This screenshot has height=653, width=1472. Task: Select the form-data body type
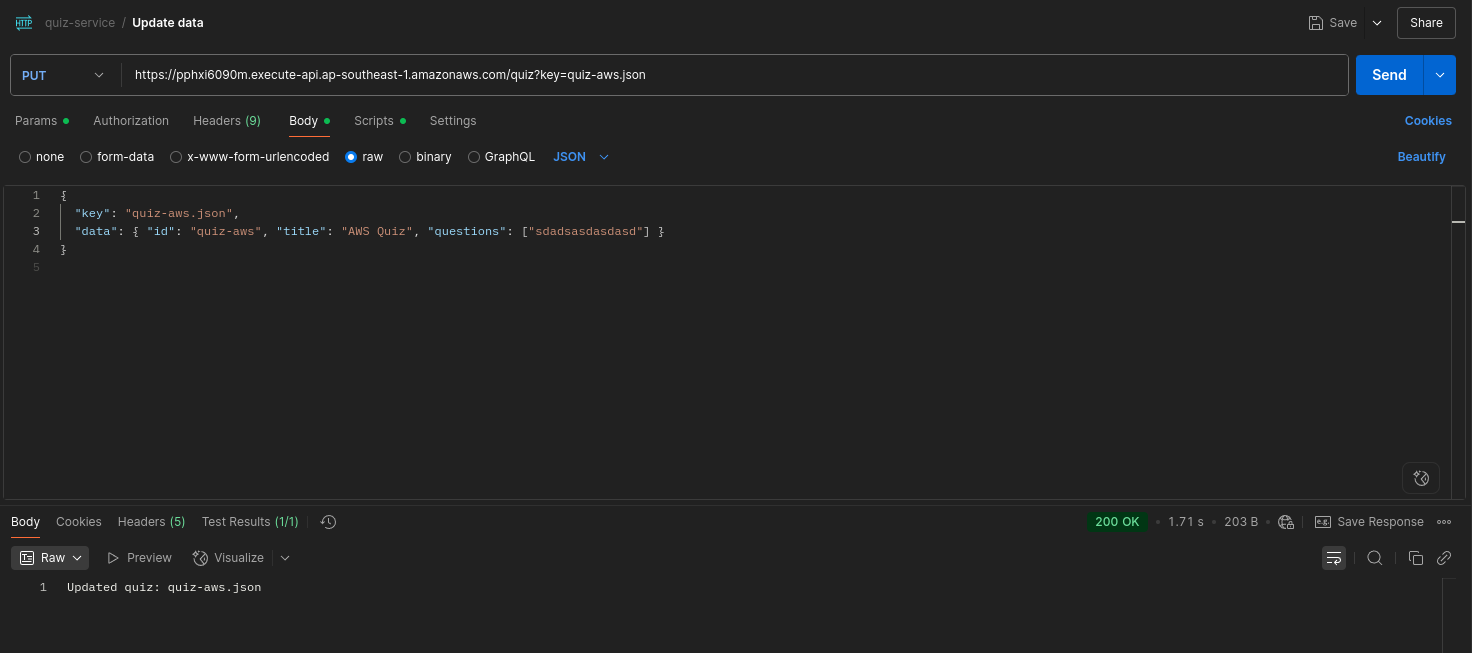pyautogui.click(x=86, y=157)
